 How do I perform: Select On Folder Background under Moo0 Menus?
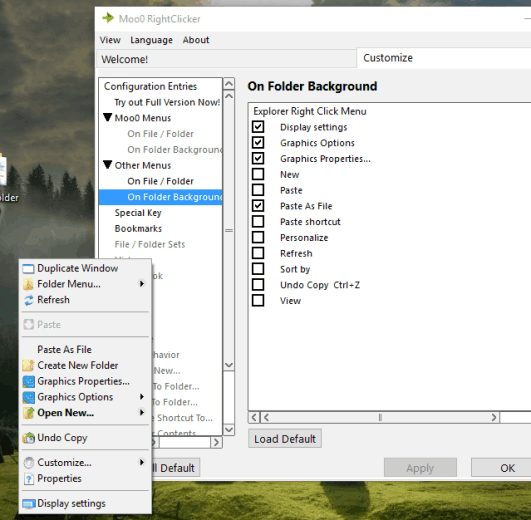click(x=174, y=150)
